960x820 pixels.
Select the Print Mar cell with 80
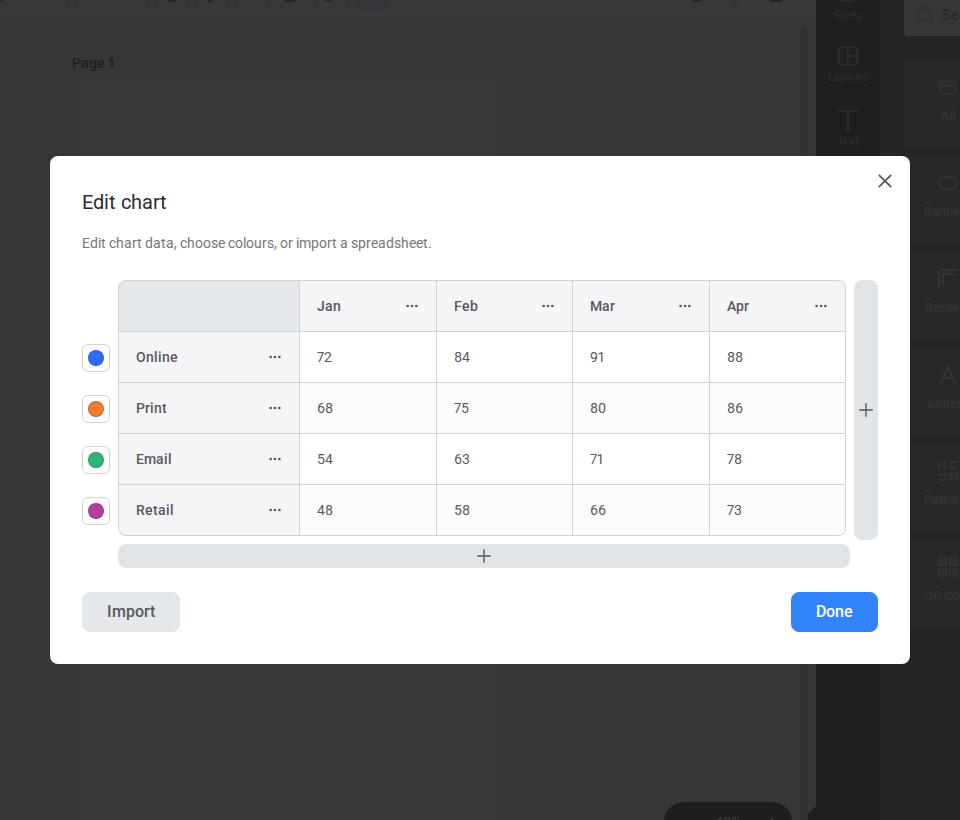point(641,408)
